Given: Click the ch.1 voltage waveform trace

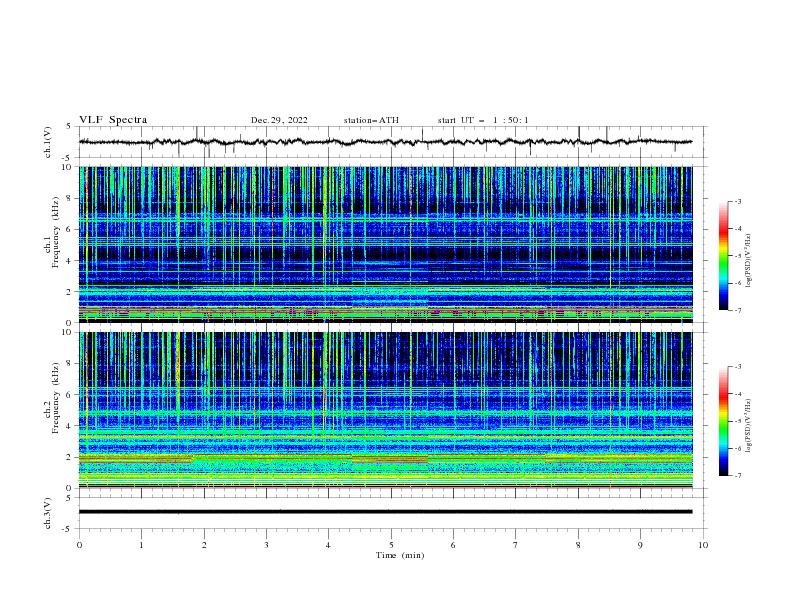Looking at the screenshot, I should [385, 142].
